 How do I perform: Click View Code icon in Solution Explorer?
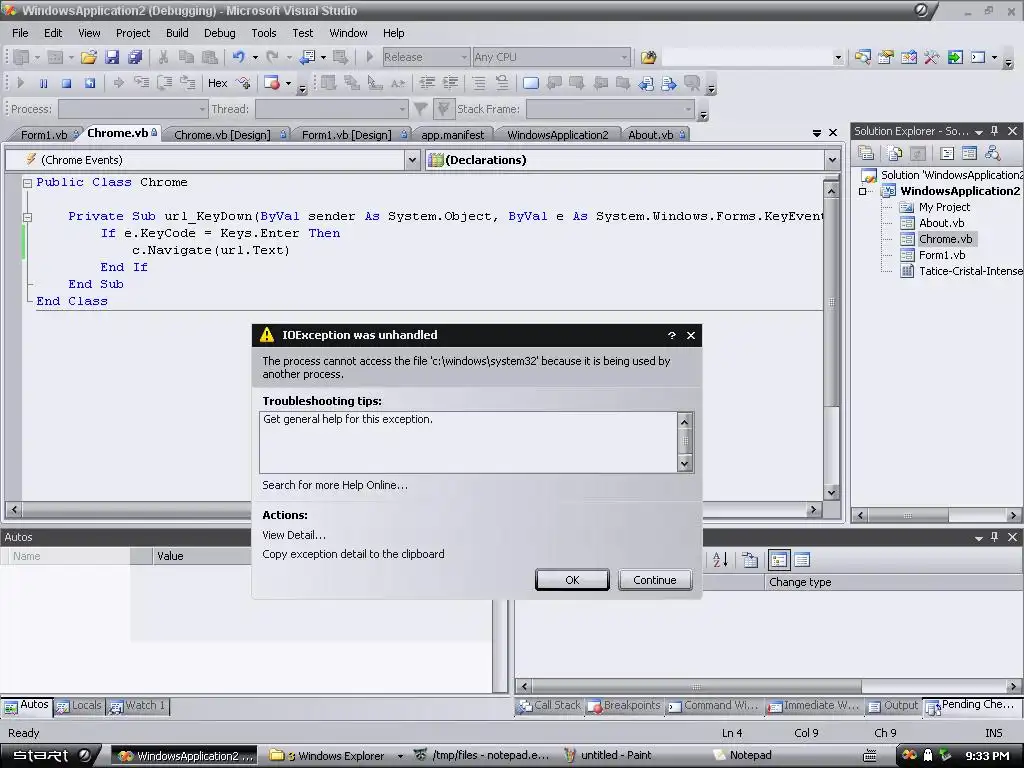click(946, 153)
